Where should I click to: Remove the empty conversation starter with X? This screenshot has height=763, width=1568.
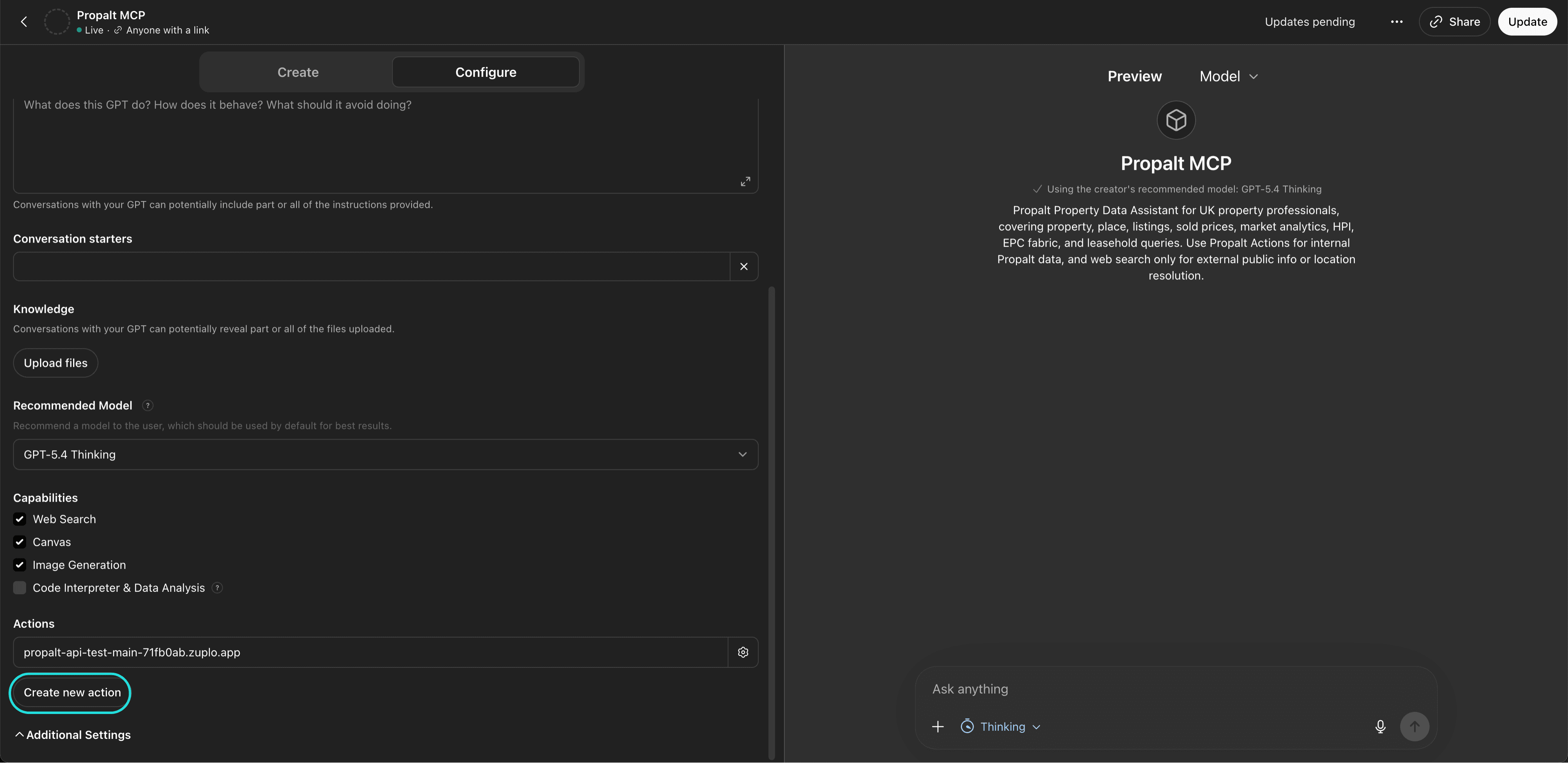tap(743, 267)
